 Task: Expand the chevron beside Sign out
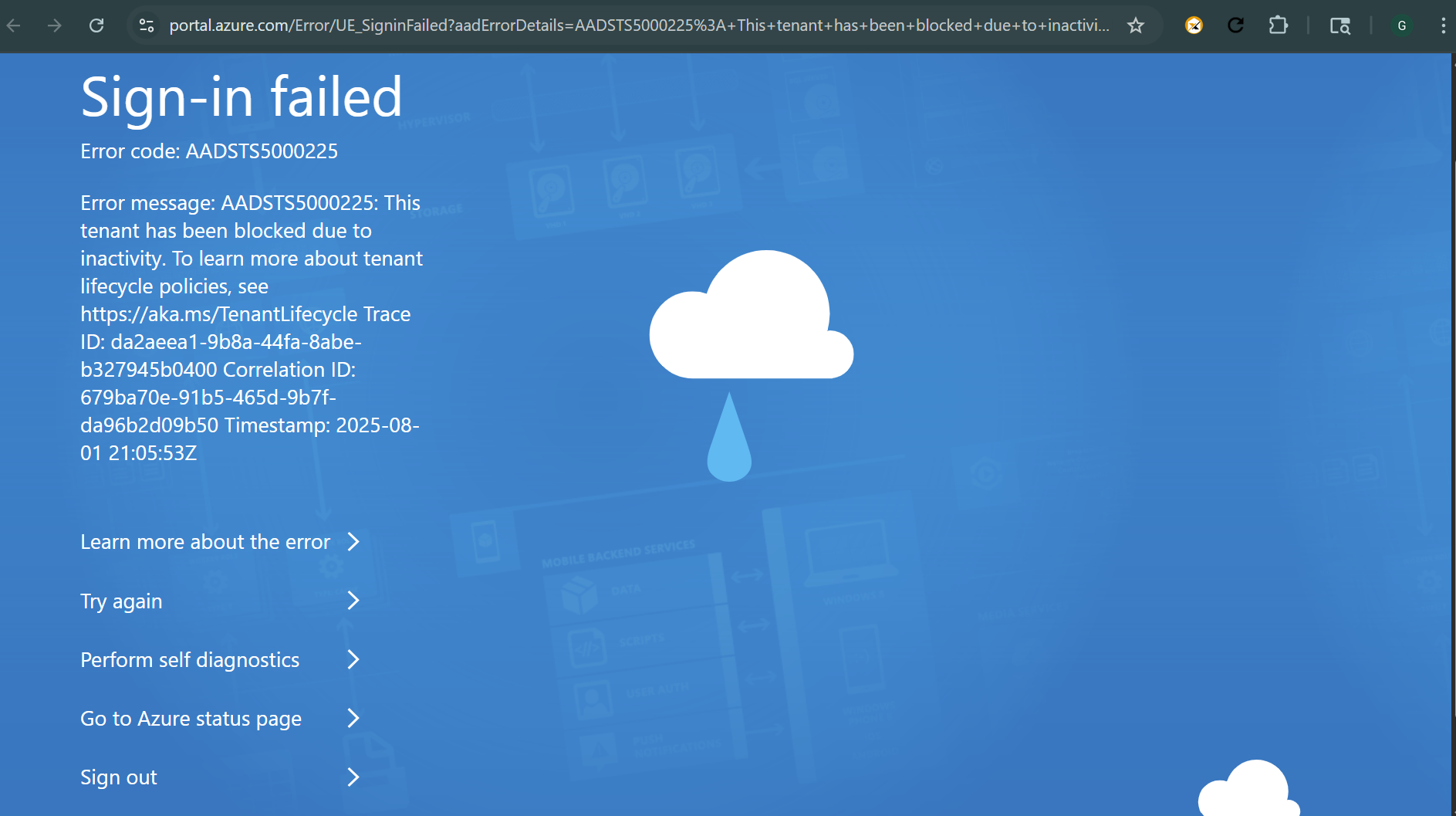point(353,777)
